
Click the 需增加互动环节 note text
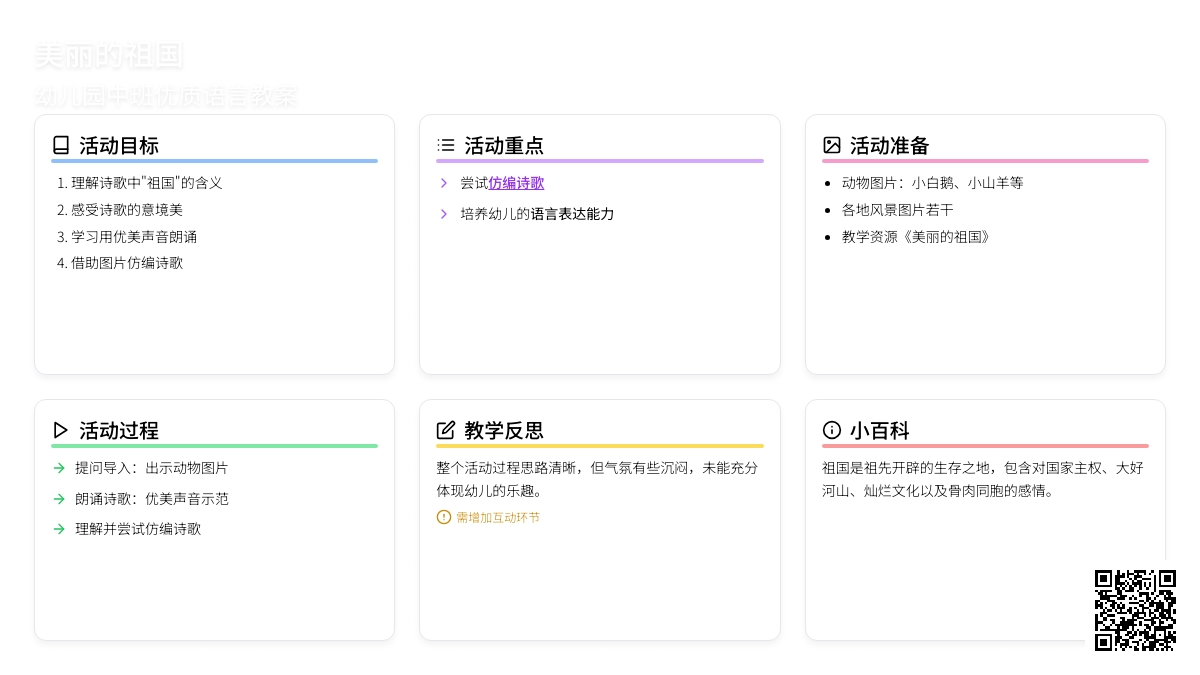pyautogui.click(x=498, y=518)
